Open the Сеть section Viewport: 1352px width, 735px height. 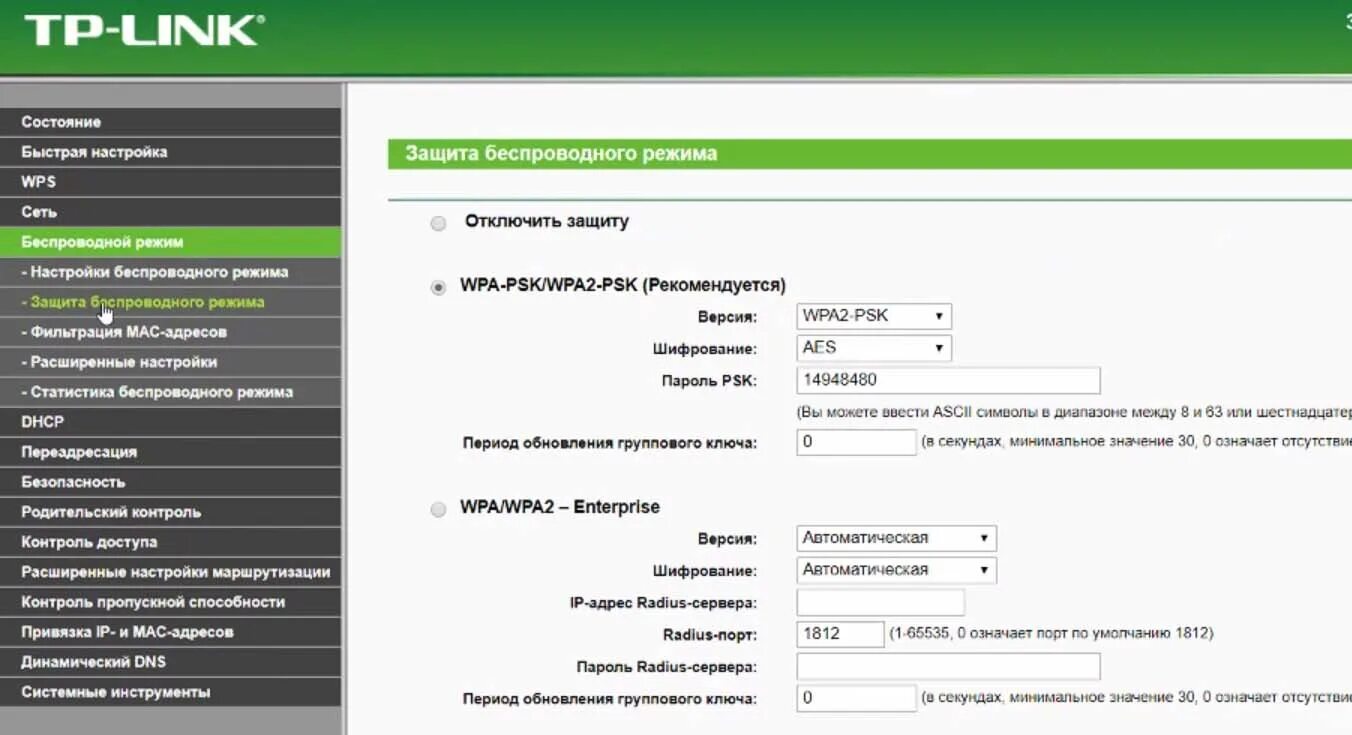170,212
